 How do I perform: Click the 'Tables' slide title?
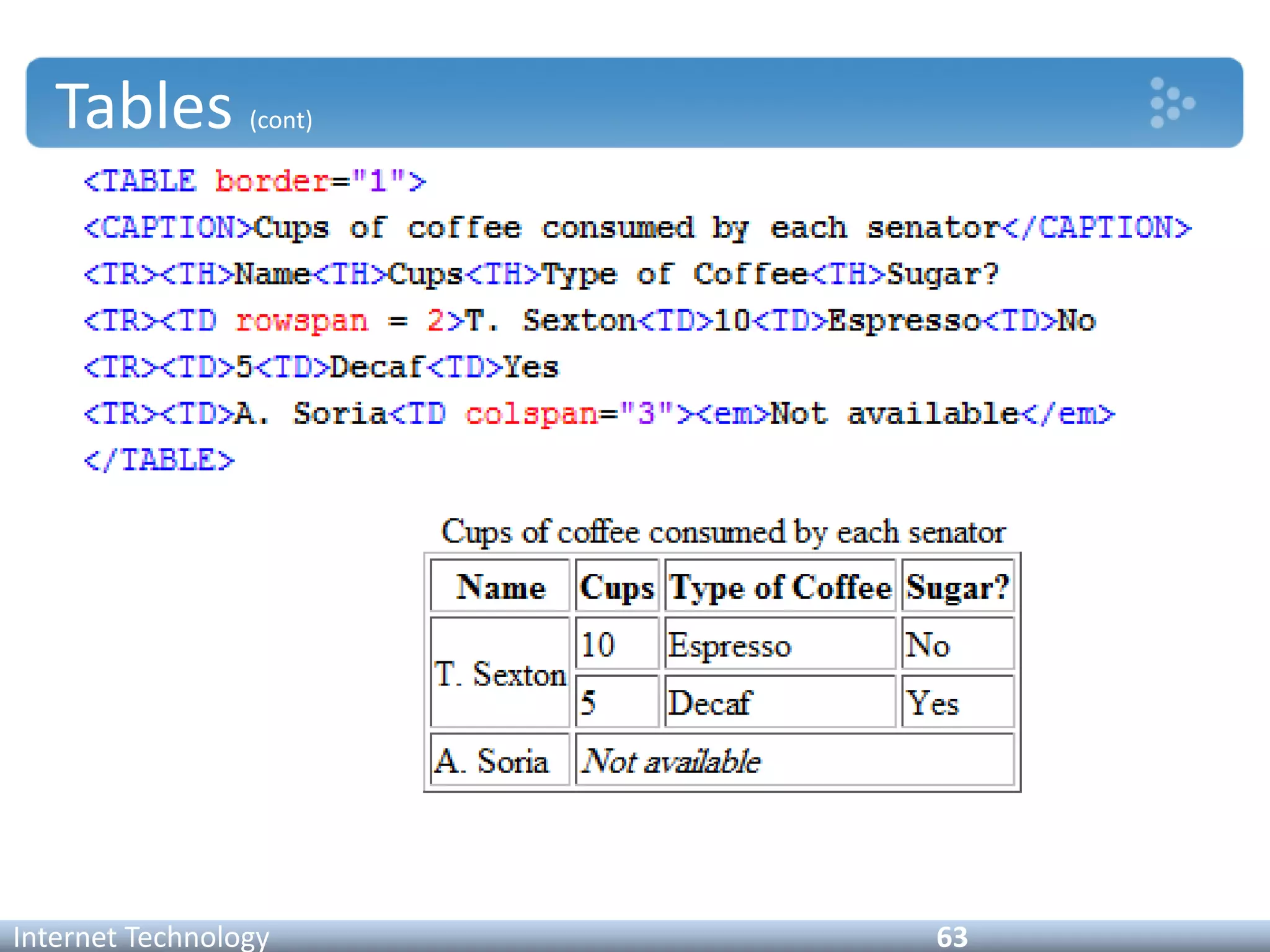pyautogui.click(x=143, y=106)
